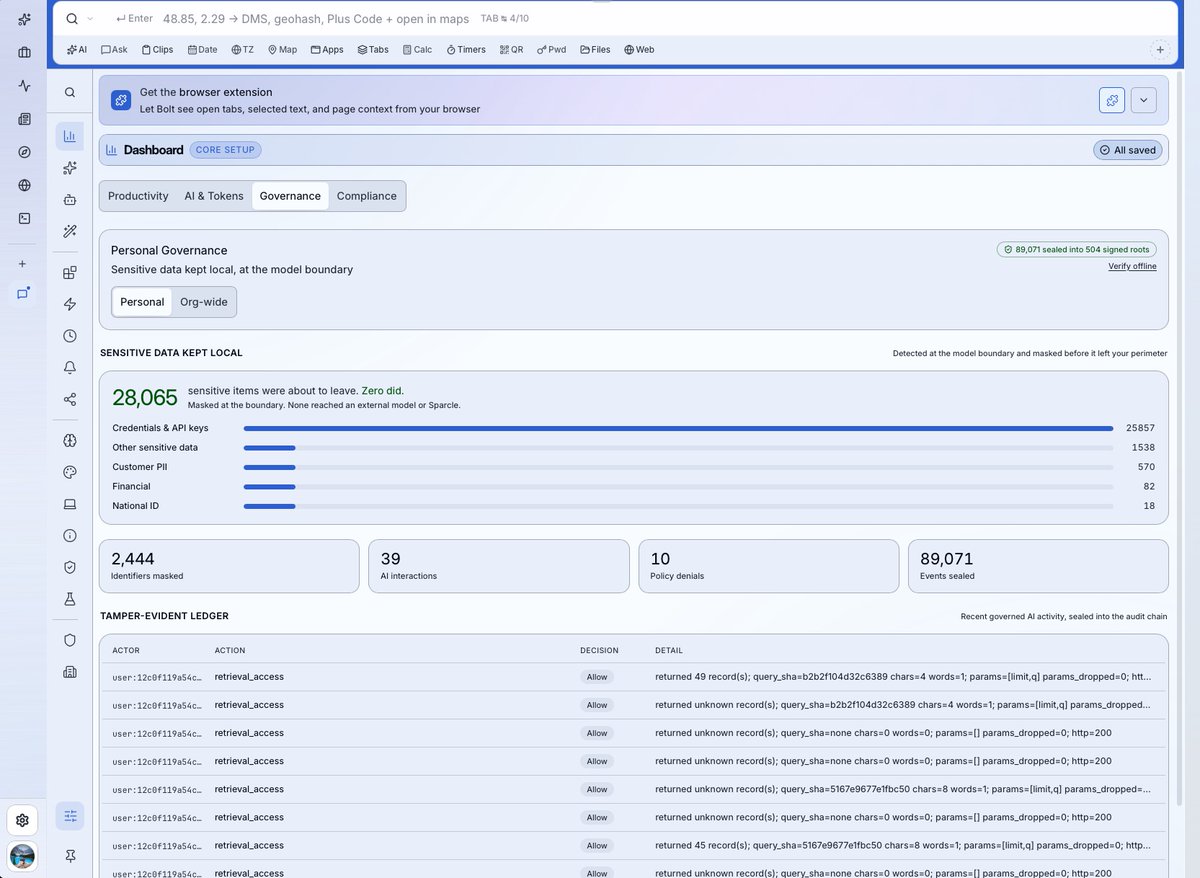Open the terminal icon in the left rail
This screenshot has height=878, width=1200.
(24, 218)
